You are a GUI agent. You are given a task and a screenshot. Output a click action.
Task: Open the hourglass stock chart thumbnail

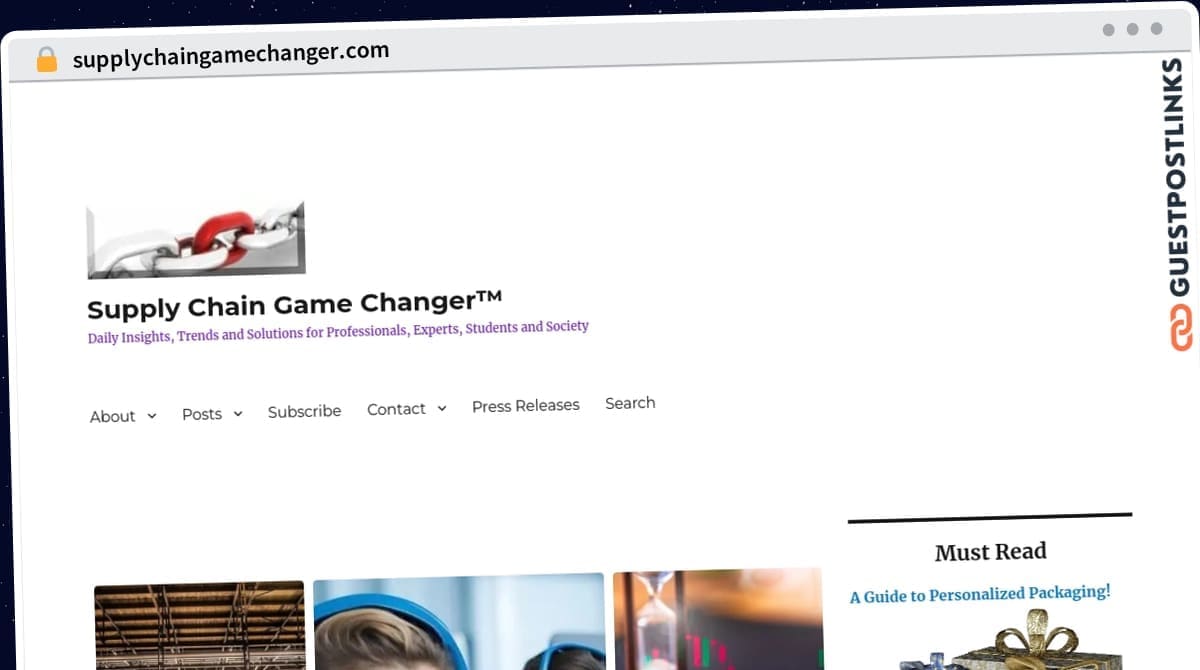718,619
